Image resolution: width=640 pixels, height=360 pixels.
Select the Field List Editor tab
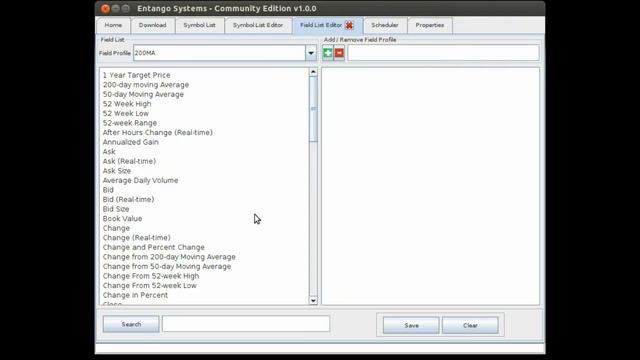click(x=321, y=25)
